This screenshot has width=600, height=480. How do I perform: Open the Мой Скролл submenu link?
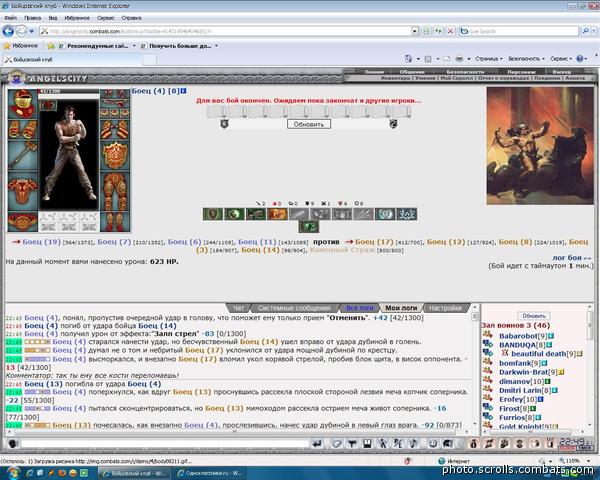pyautogui.click(x=457, y=78)
